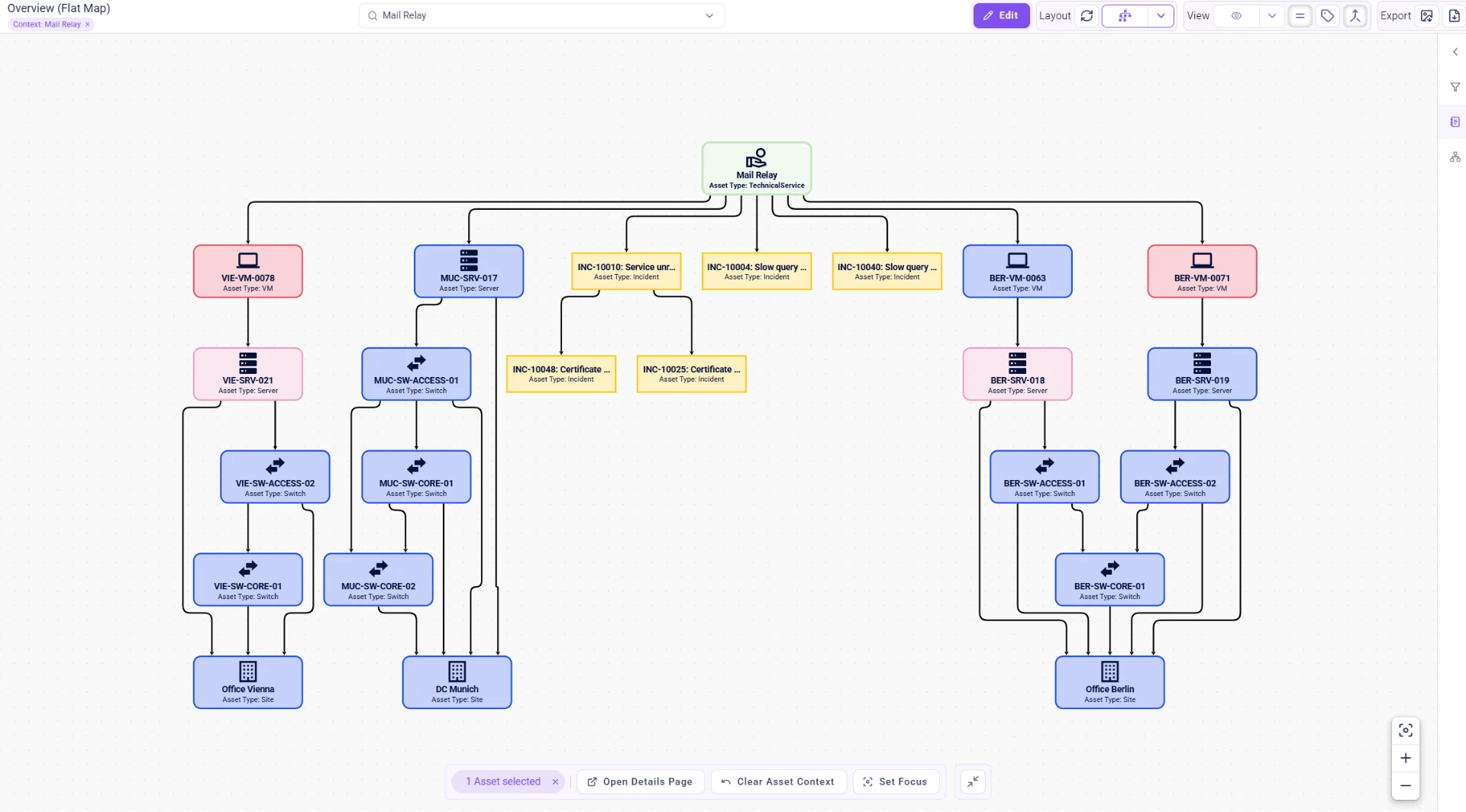Select the BER-VM-0071 VM node
Viewport: 1466px width, 812px height.
coord(1202,271)
